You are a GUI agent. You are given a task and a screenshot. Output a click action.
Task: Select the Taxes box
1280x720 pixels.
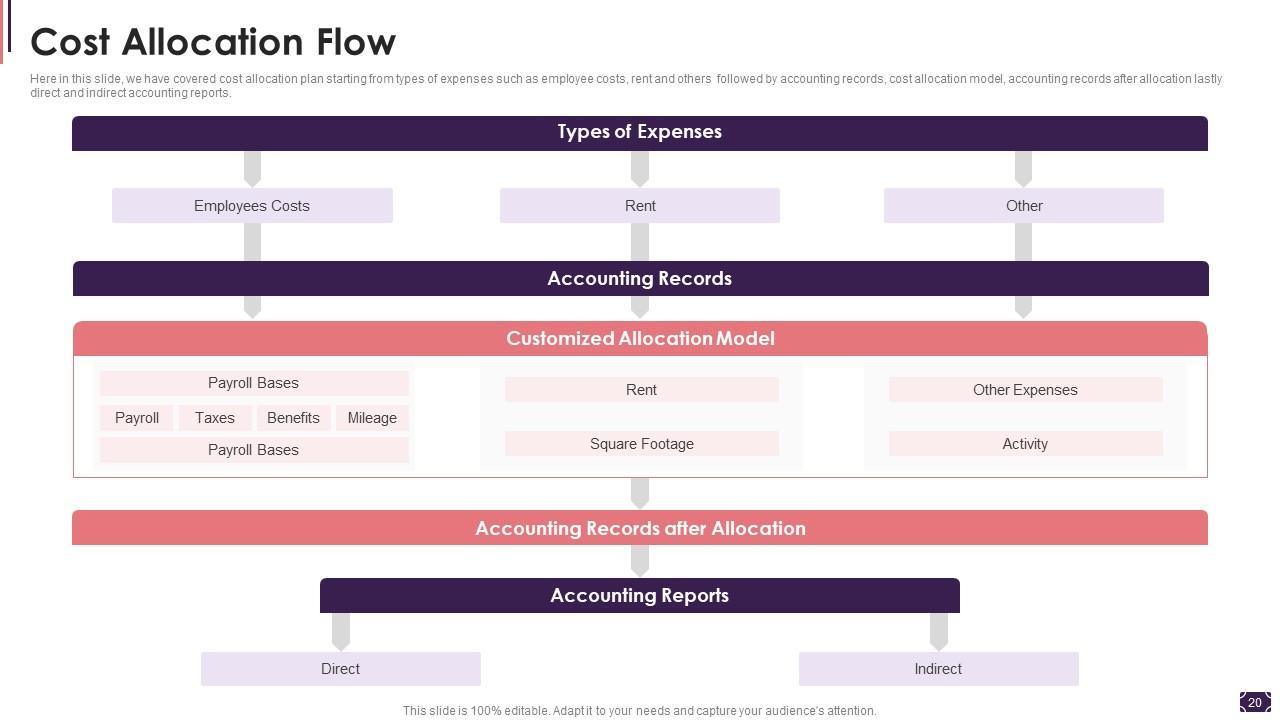click(x=215, y=418)
